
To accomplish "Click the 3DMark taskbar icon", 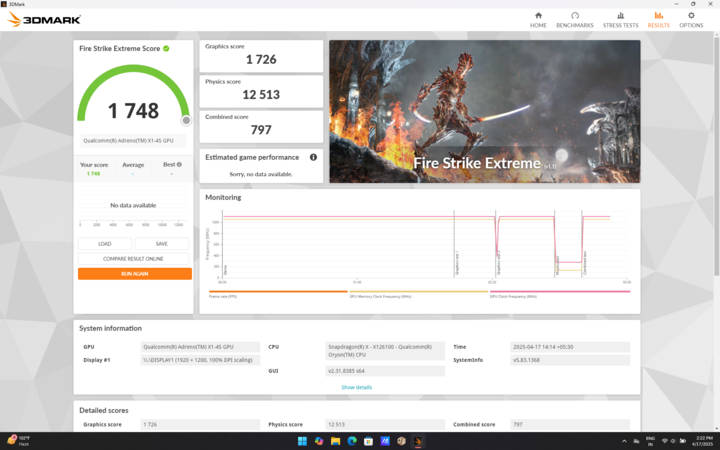I will pyautogui.click(x=418, y=441).
